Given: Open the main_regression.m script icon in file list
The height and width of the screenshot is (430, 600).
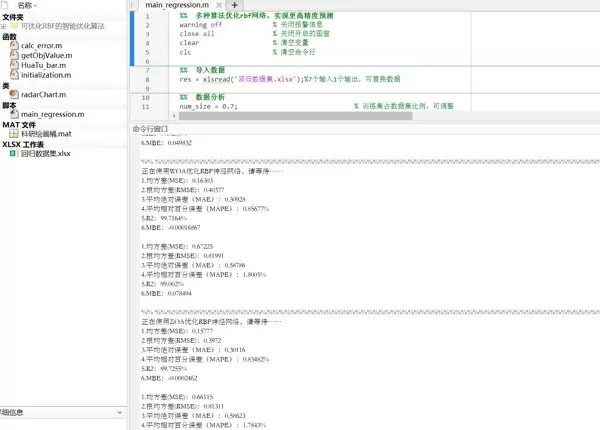Looking at the screenshot, I should (x=13, y=114).
